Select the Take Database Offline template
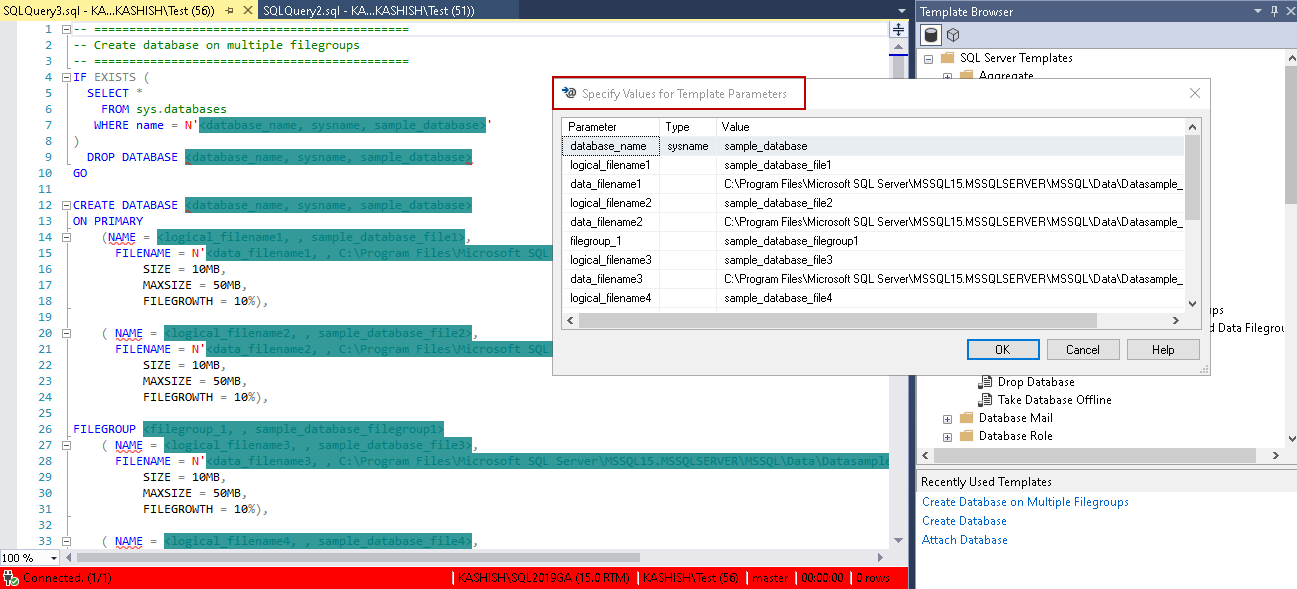 point(1054,400)
